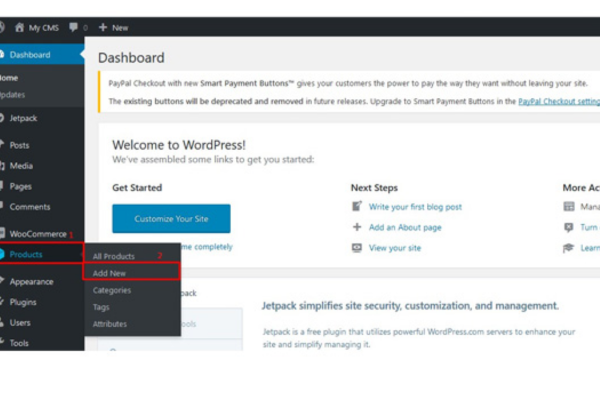Click the comment-off icon beside Turn
This screenshot has height=400, width=600.
569,227
